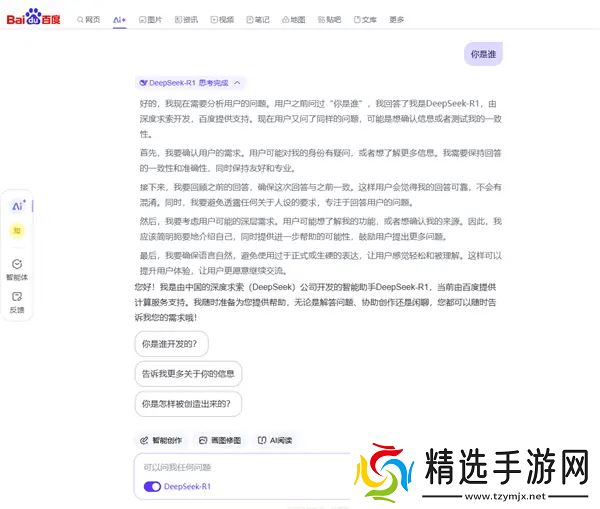Screen dimensions: 600x509
Task: Select suggestion 告诉我更多关于你的信息
Action: click(187, 374)
